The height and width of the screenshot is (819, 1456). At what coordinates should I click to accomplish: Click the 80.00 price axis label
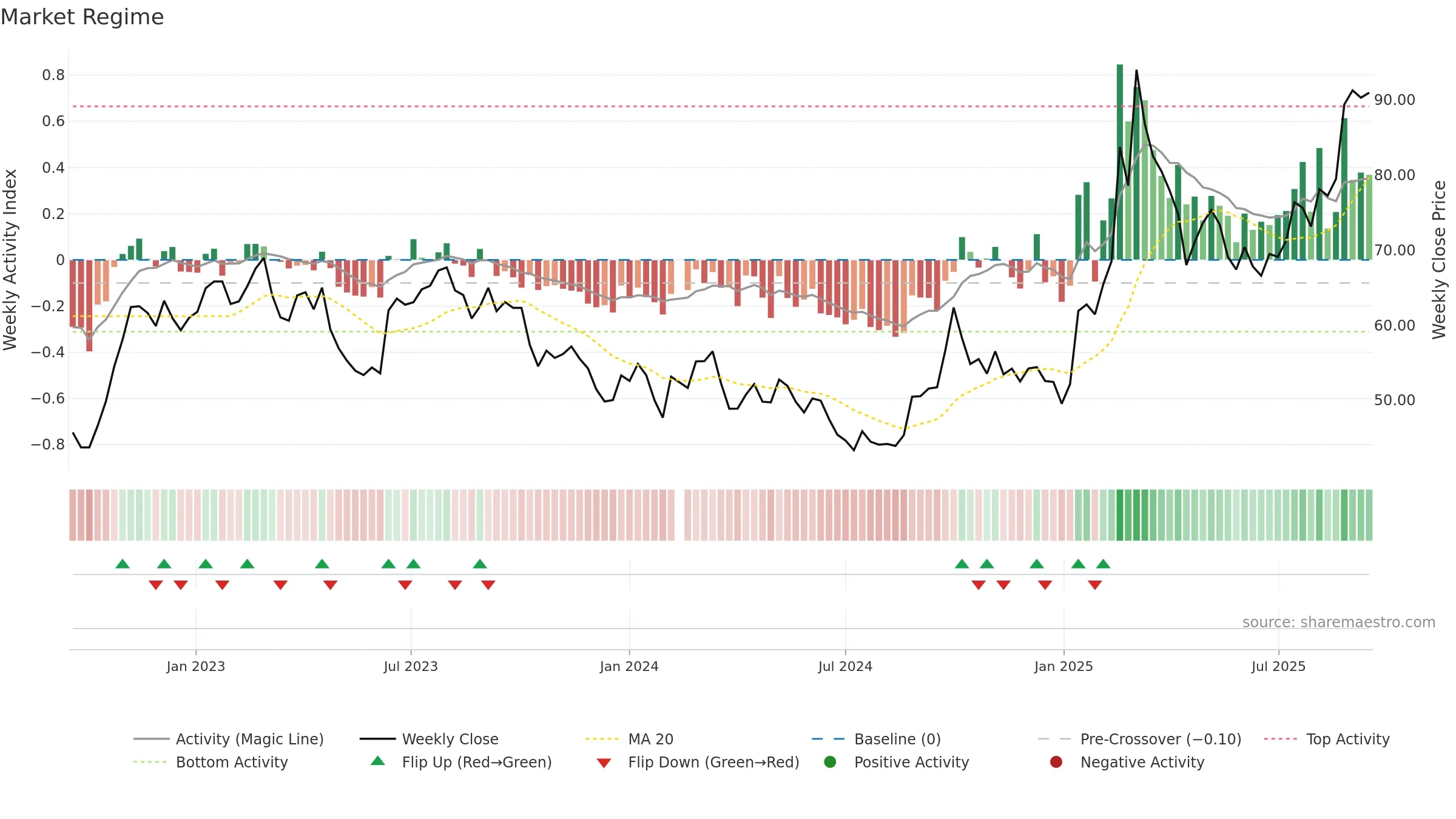pos(1395,175)
